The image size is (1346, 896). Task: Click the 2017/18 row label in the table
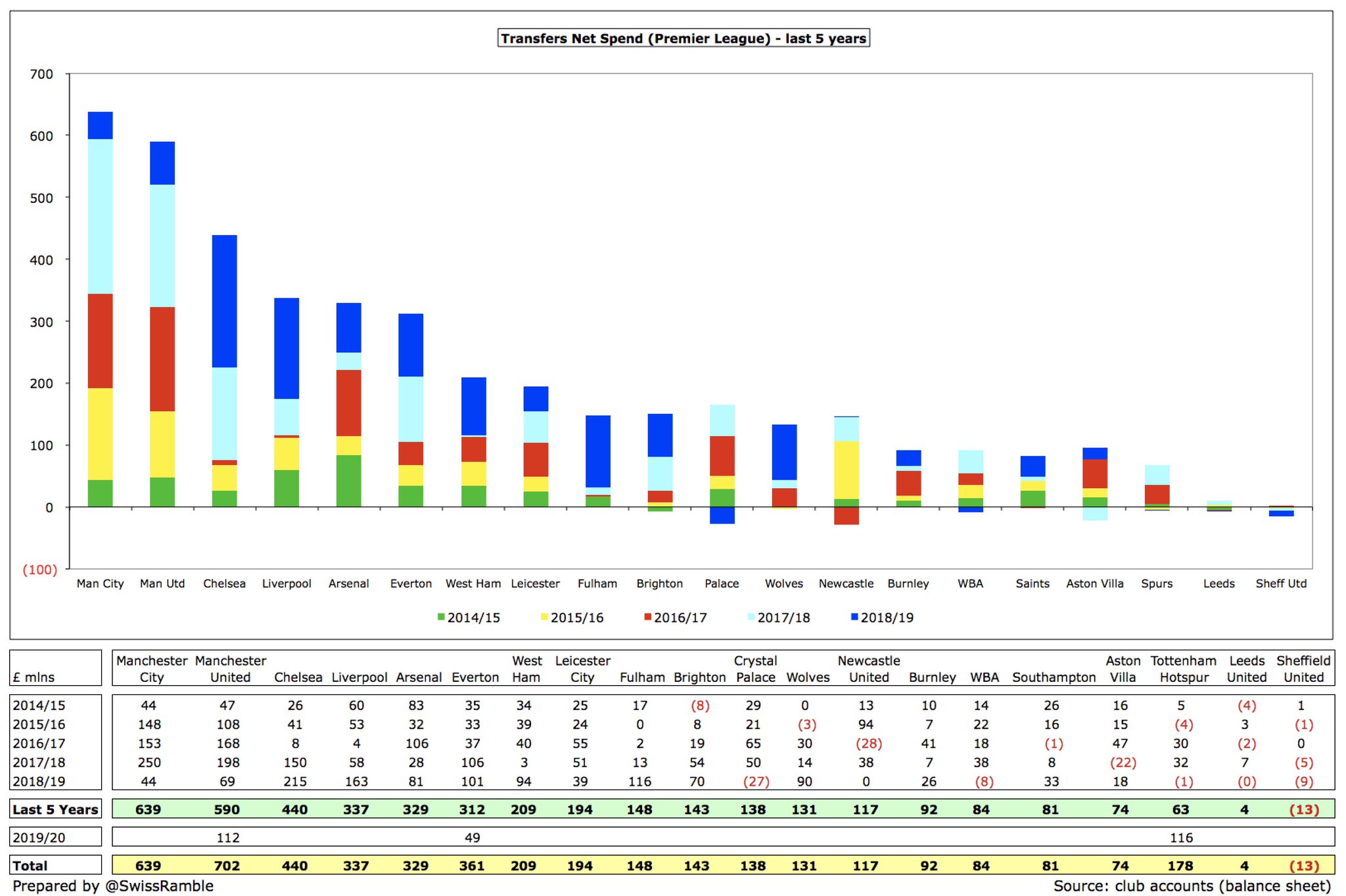[x=39, y=763]
